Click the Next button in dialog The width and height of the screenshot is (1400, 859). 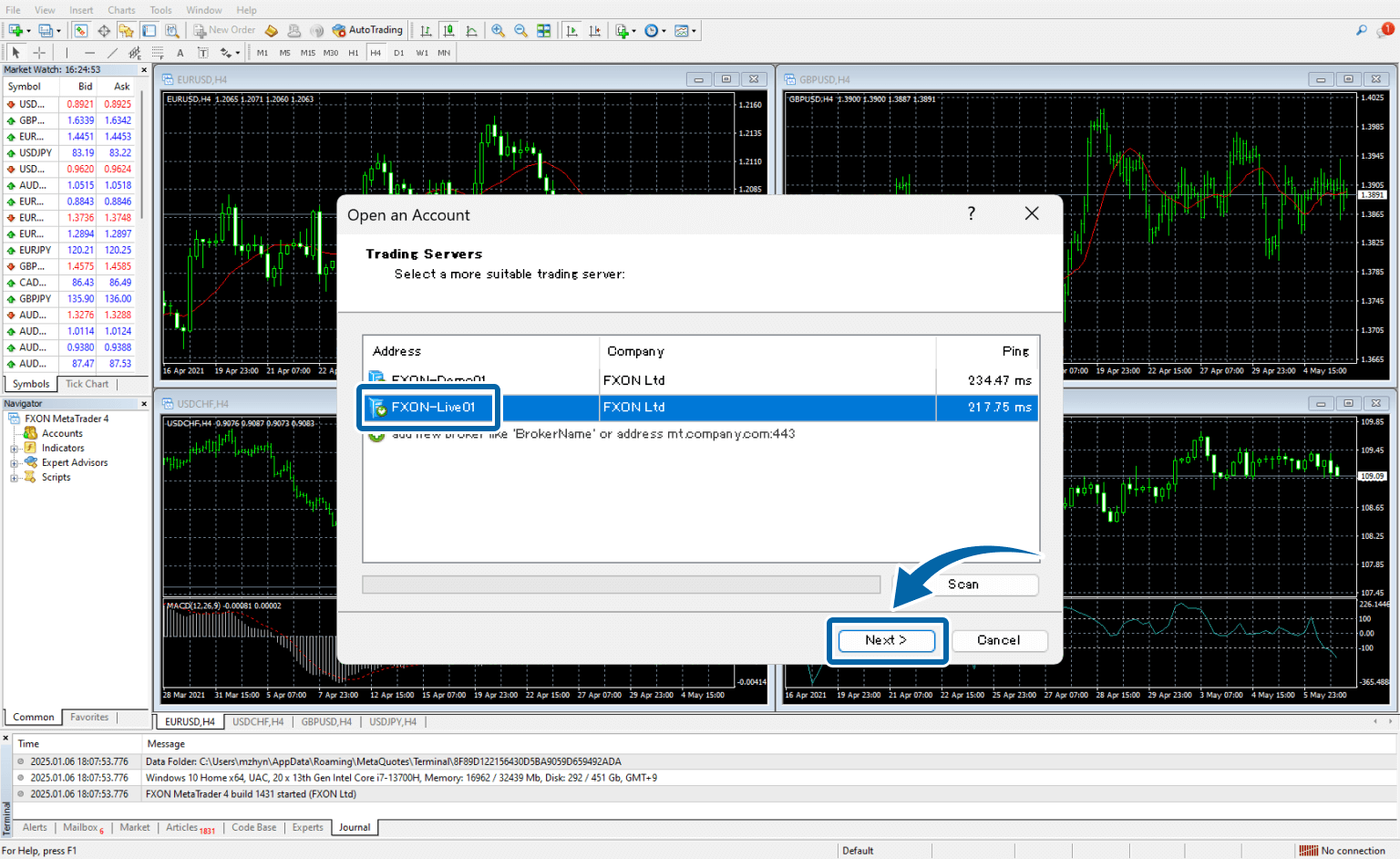(886, 640)
